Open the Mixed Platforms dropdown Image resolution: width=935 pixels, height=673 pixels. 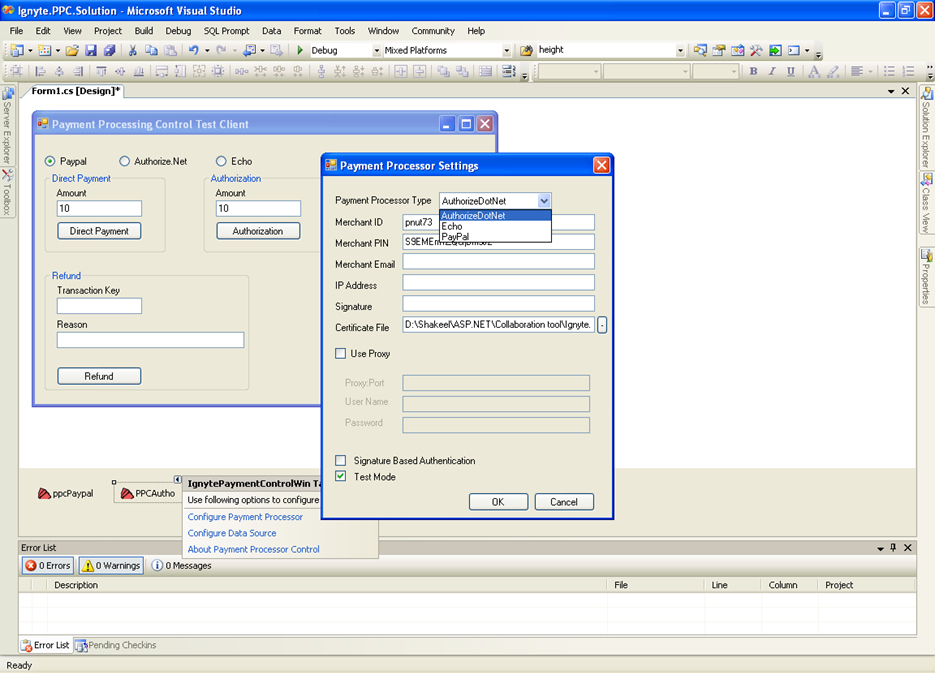pyautogui.click(x=506, y=51)
